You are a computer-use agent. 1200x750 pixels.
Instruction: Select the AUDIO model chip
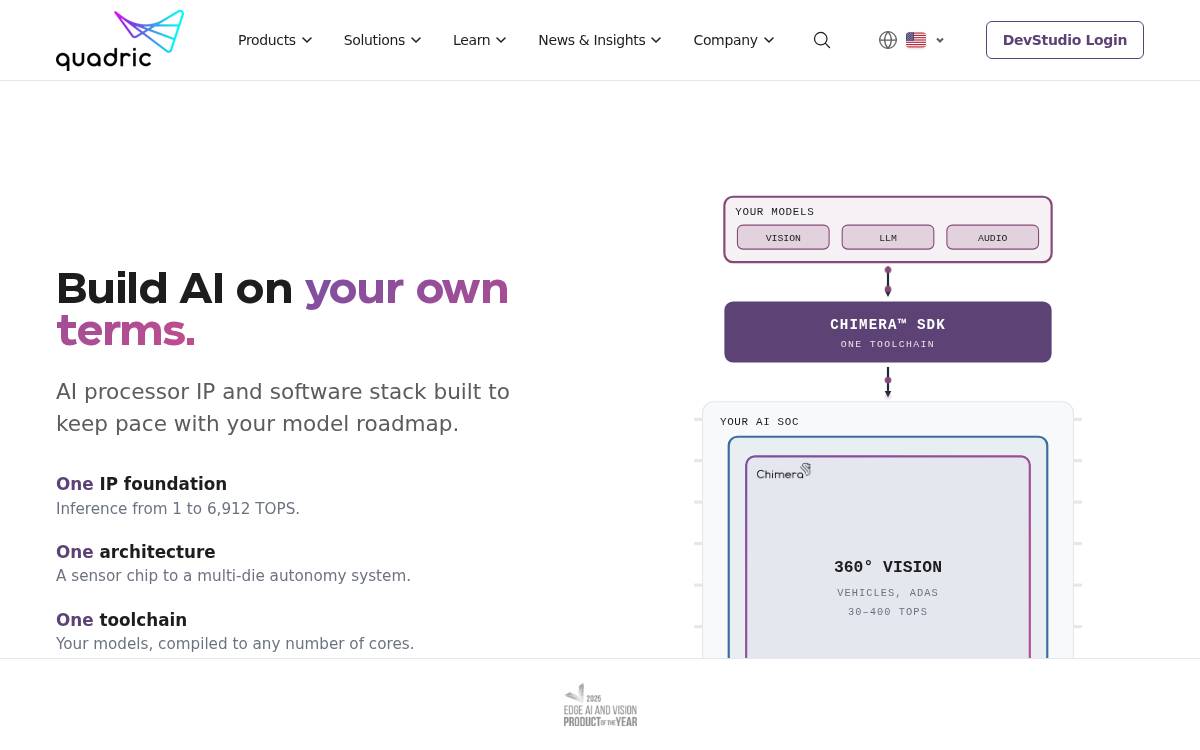(x=993, y=238)
